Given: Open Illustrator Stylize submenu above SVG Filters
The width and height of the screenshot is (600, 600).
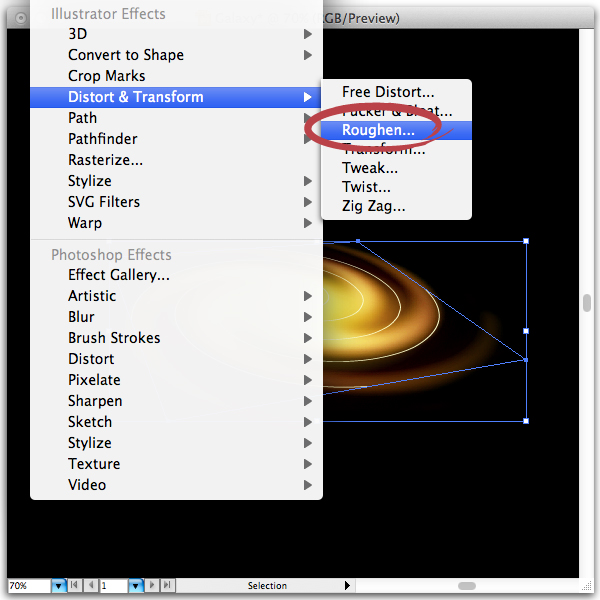Looking at the screenshot, I should pos(176,181).
